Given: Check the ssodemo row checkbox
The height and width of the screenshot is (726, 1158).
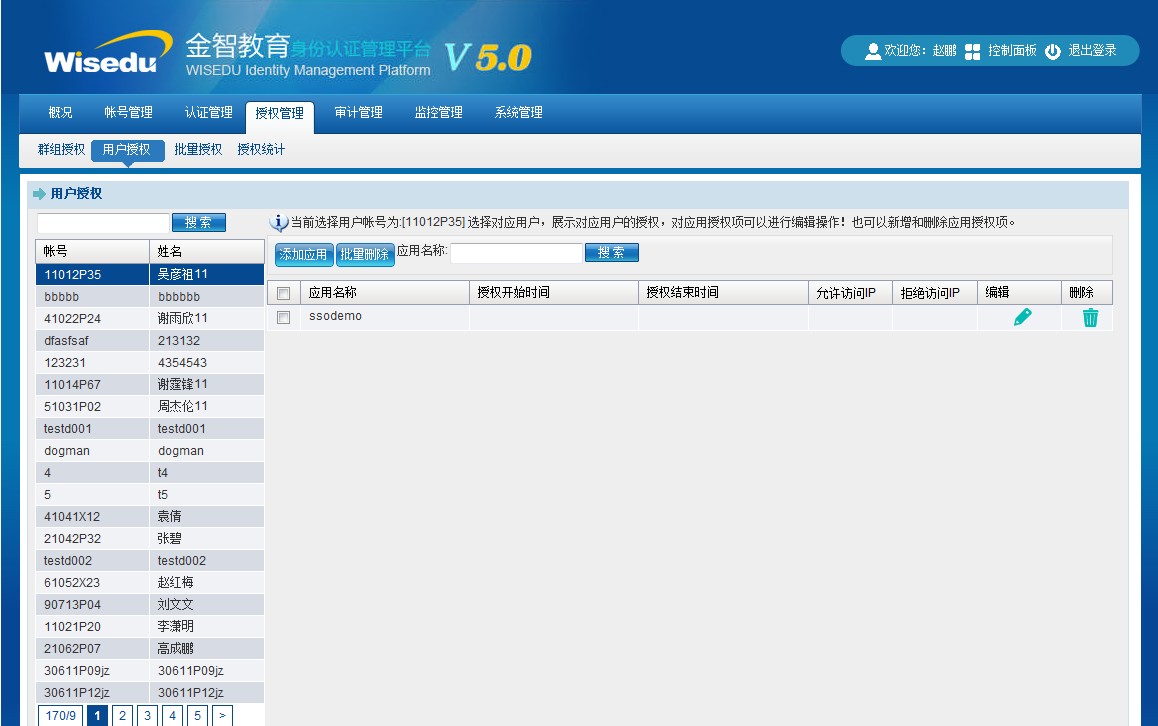Looking at the screenshot, I should pos(284,317).
